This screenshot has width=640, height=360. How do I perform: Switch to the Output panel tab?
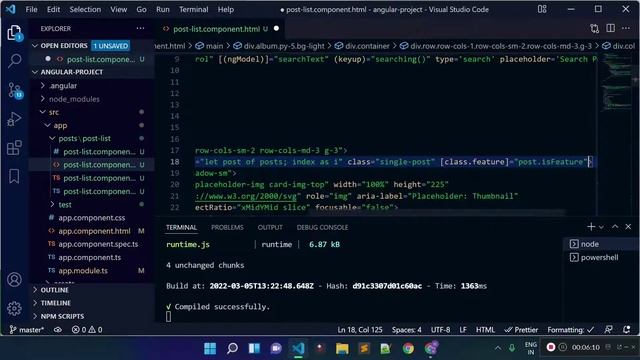270,227
